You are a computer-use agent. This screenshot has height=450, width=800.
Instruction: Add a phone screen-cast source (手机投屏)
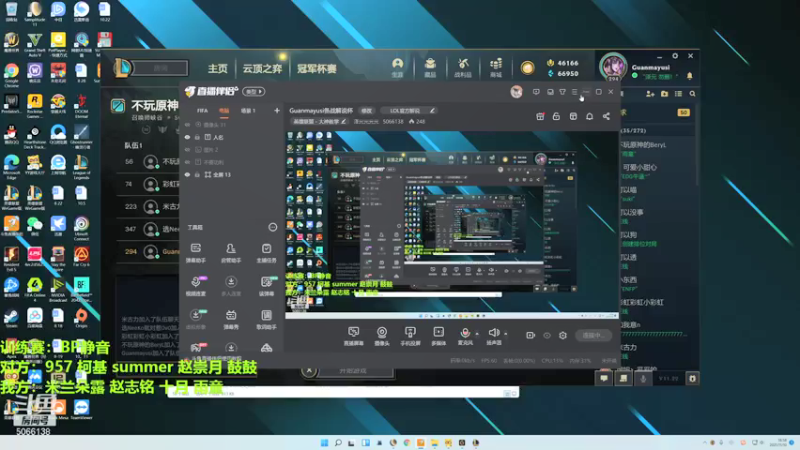tap(410, 336)
